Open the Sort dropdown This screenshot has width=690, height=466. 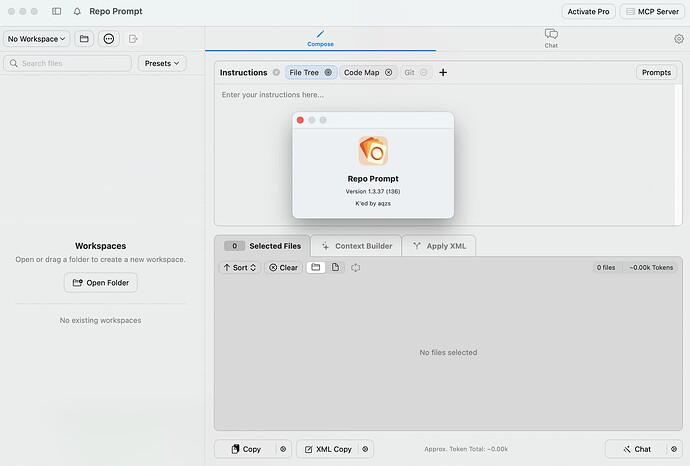pyautogui.click(x=240, y=268)
